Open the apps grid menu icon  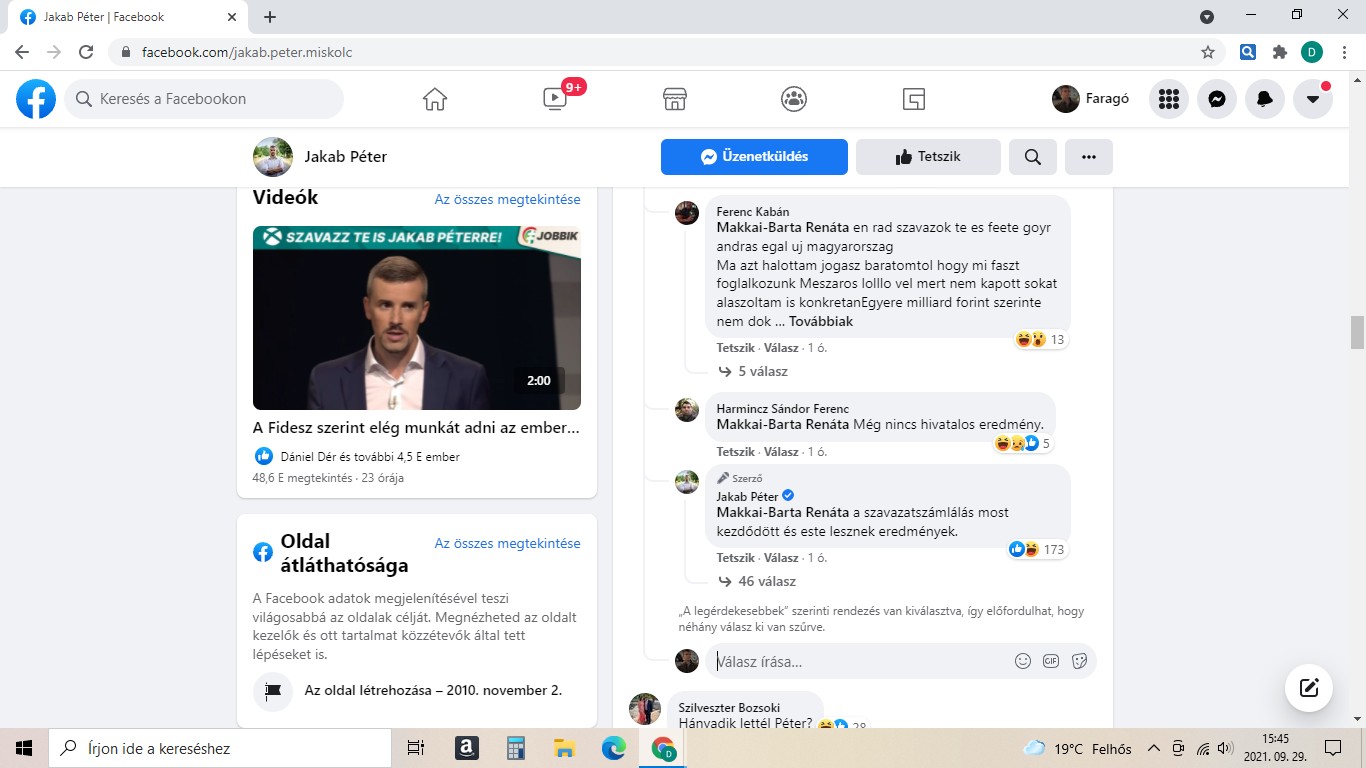pos(1168,99)
